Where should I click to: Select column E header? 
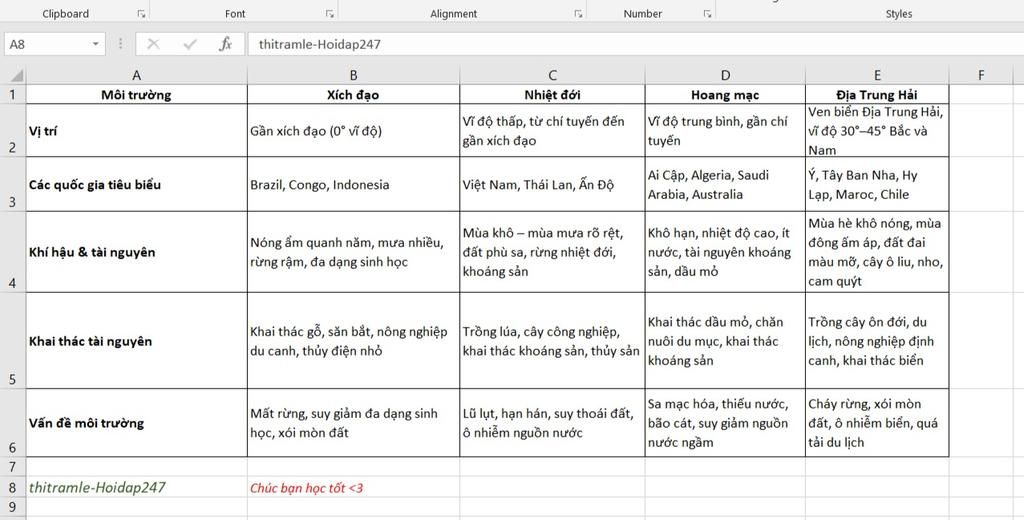point(877,75)
